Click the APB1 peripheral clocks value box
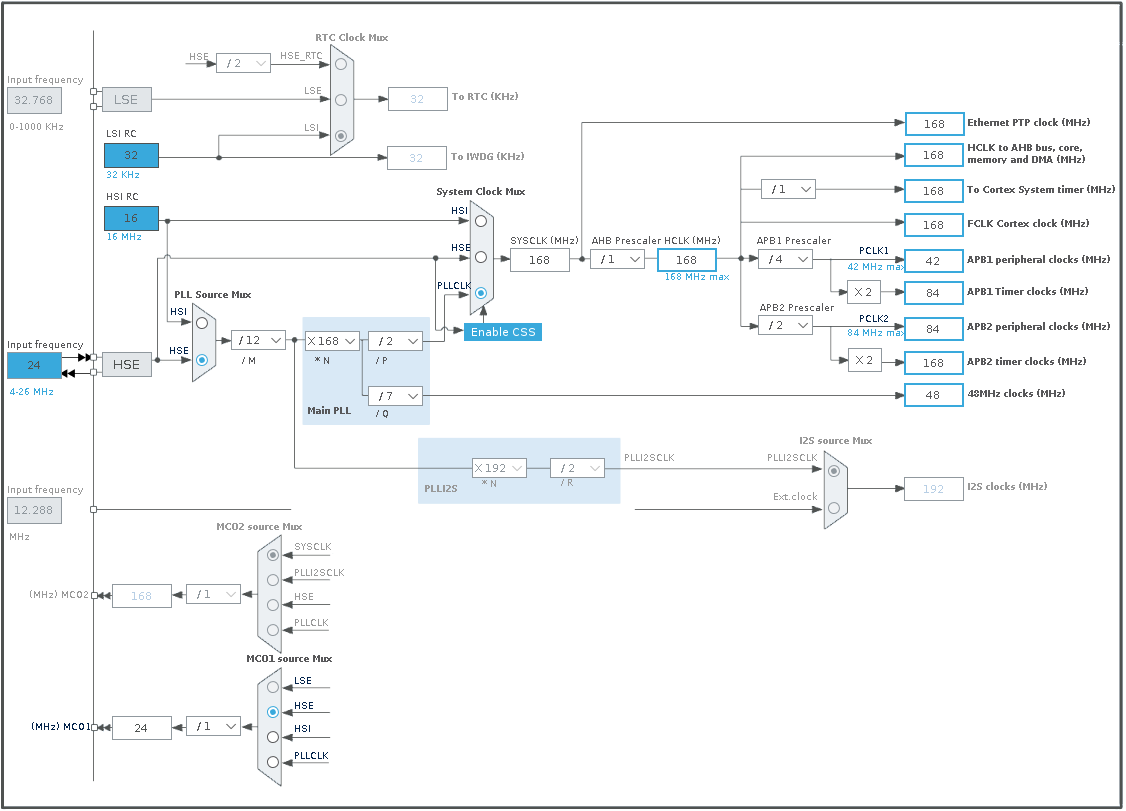The height and width of the screenshot is (811, 1126). click(x=934, y=261)
